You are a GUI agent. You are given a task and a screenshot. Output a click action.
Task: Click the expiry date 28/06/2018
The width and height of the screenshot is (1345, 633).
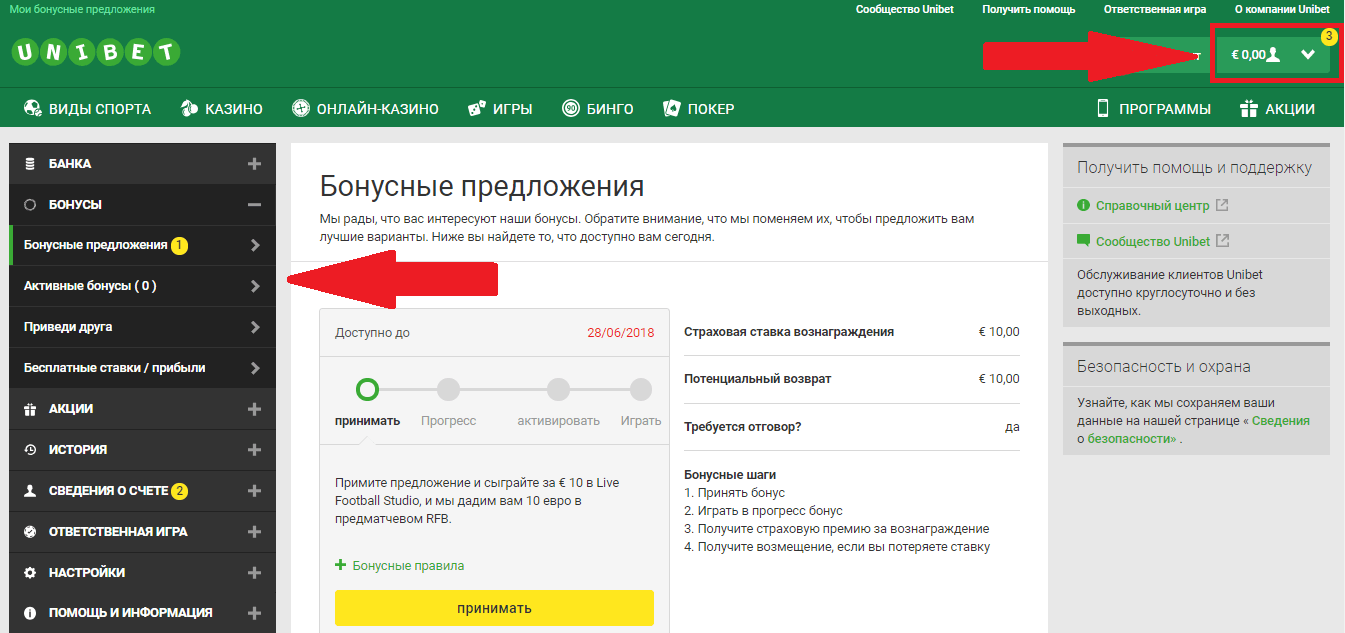[621, 333]
